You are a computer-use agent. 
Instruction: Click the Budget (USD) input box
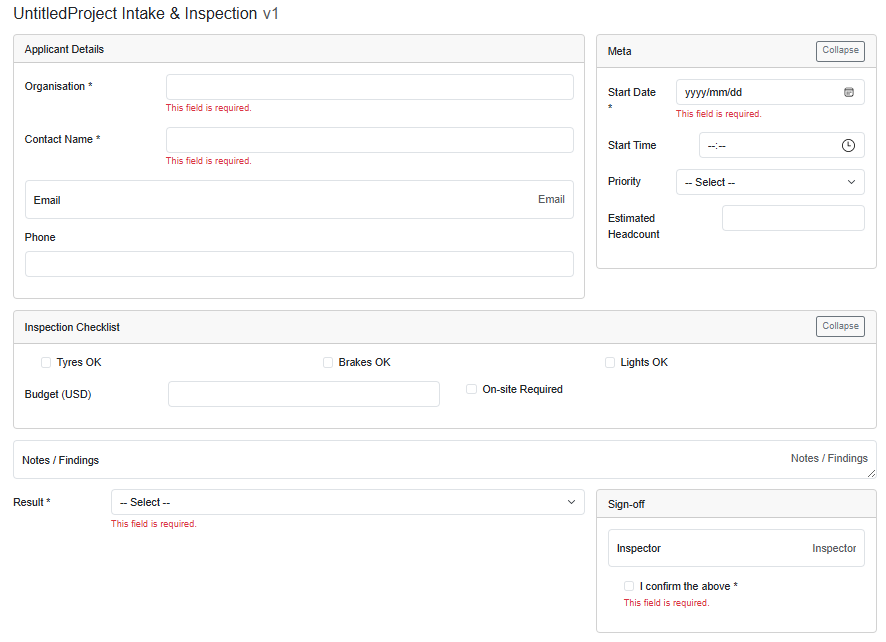[303, 393]
